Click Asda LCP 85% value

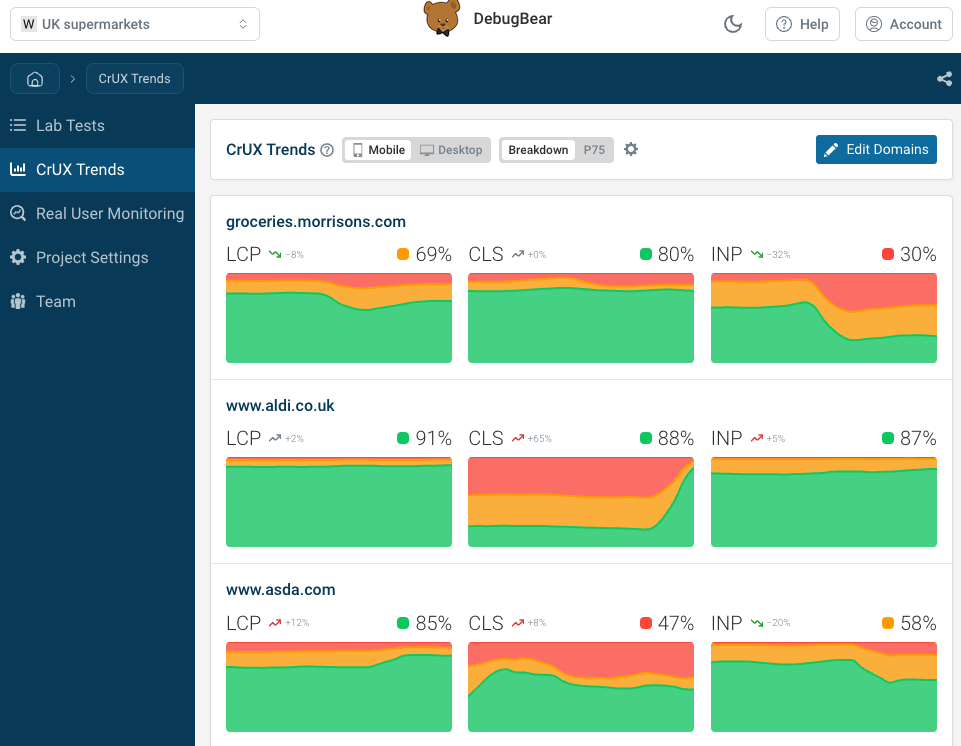pos(433,623)
